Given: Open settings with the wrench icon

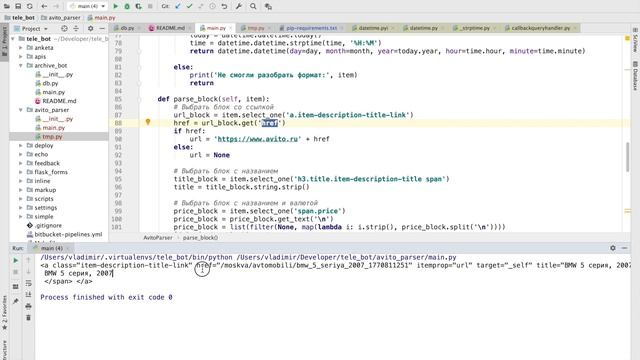Looking at the screenshot, I should click(239, 7).
